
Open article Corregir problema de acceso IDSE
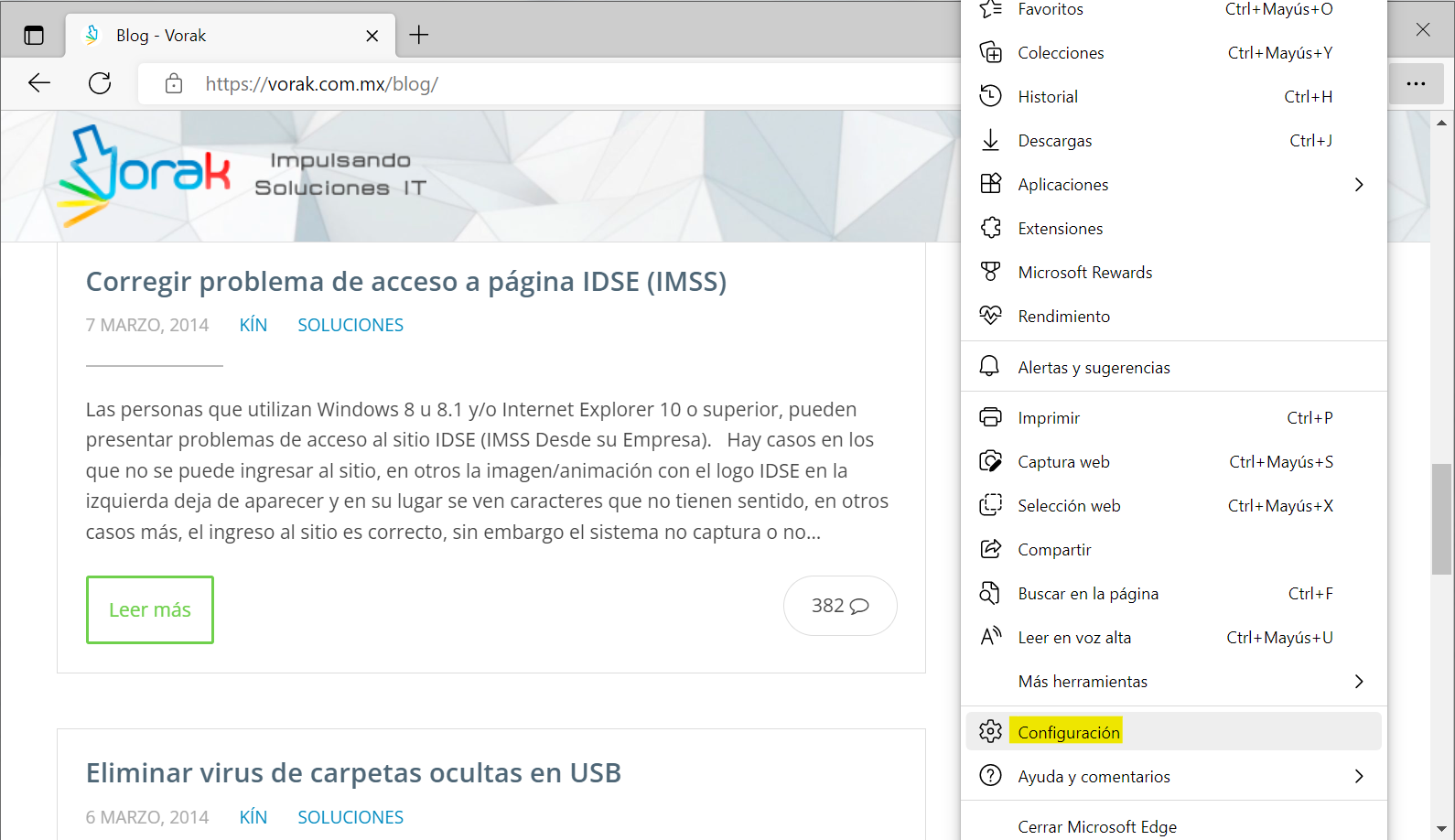pos(406,282)
